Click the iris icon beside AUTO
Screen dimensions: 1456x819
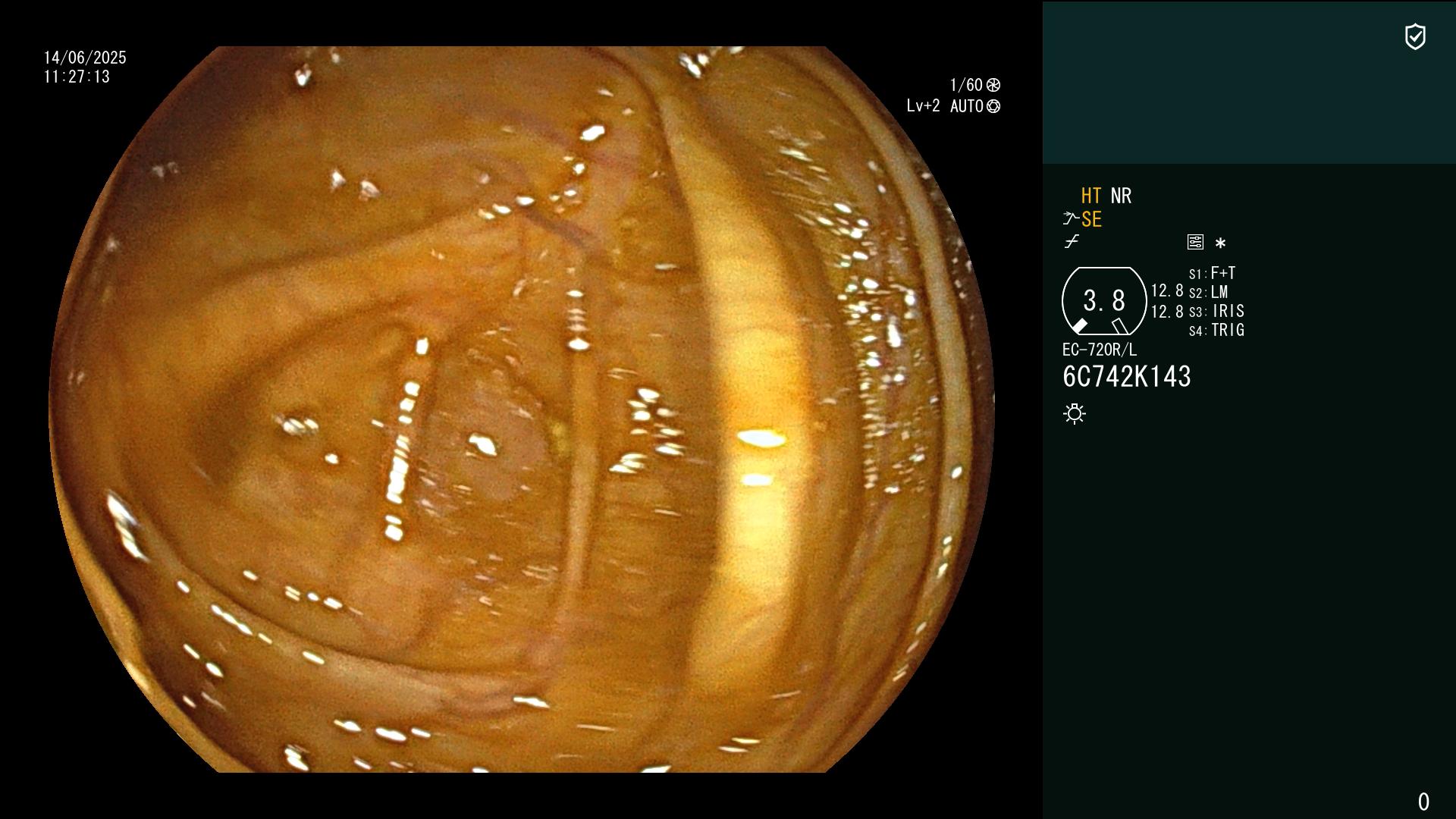(x=993, y=106)
